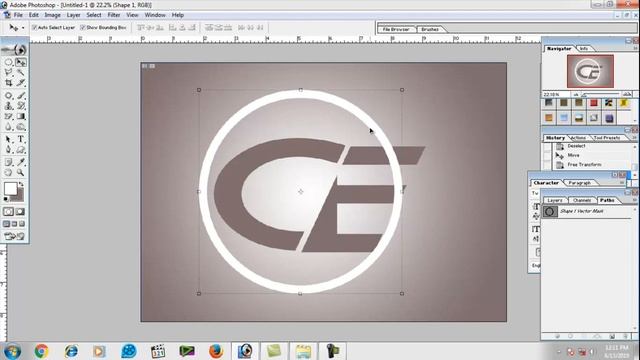Screen dimensions: 640x360
Task: Open the Edit menu
Action: (33, 15)
